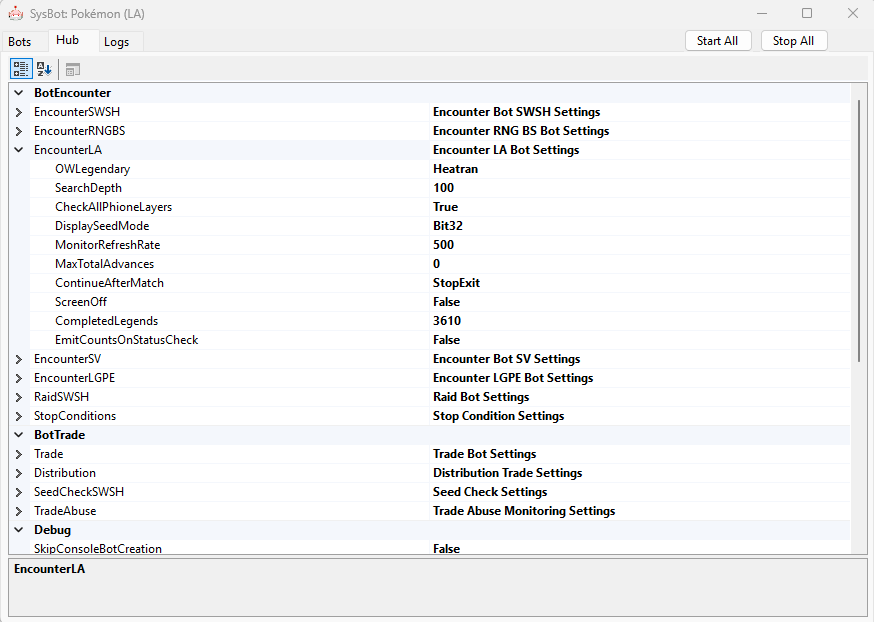Close the SysBot window
Image resolution: width=874 pixels, height=622 pixels.
click(853, 13)
